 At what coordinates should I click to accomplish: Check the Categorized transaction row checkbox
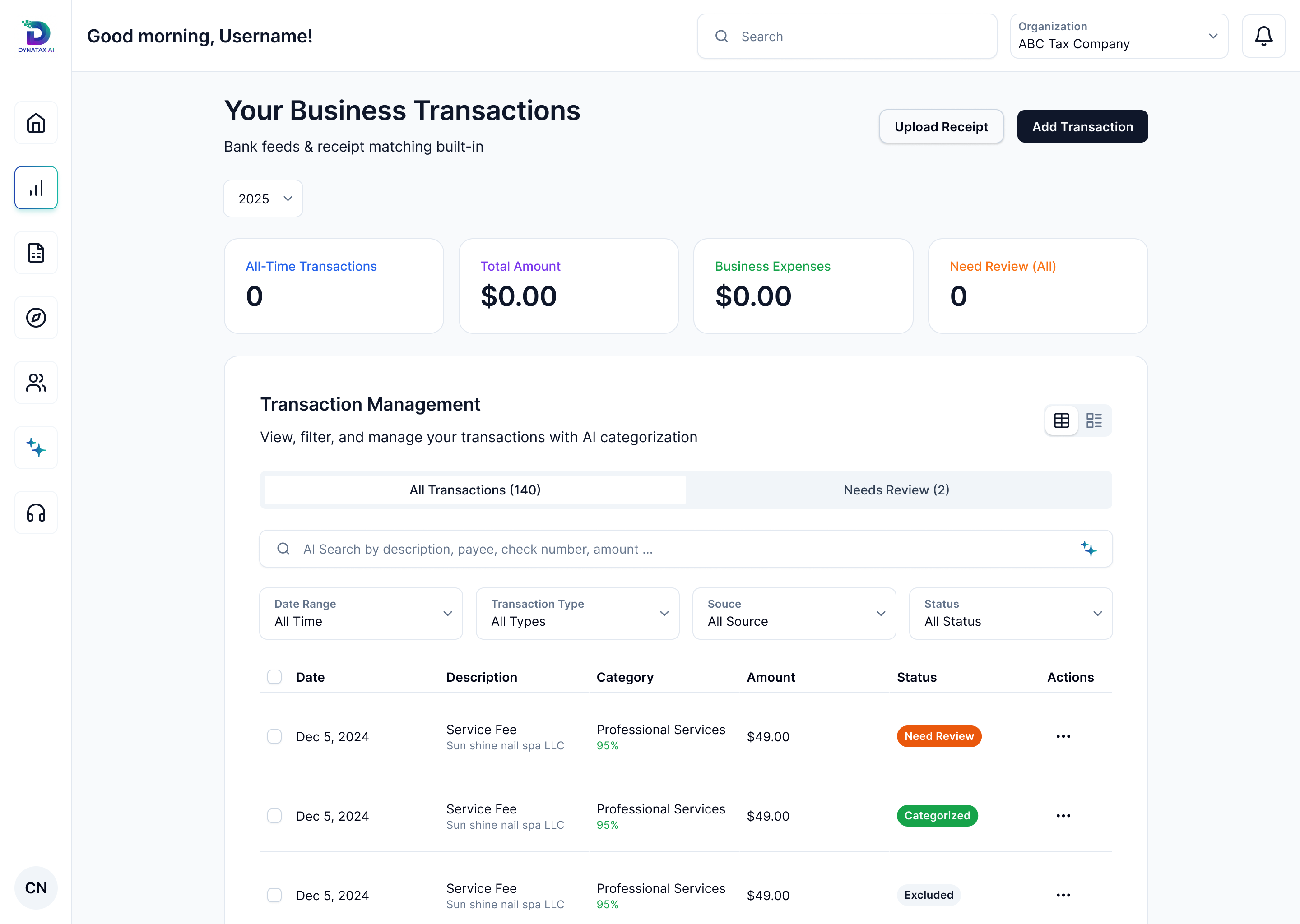pyautogui.click(x=274, y=815)
